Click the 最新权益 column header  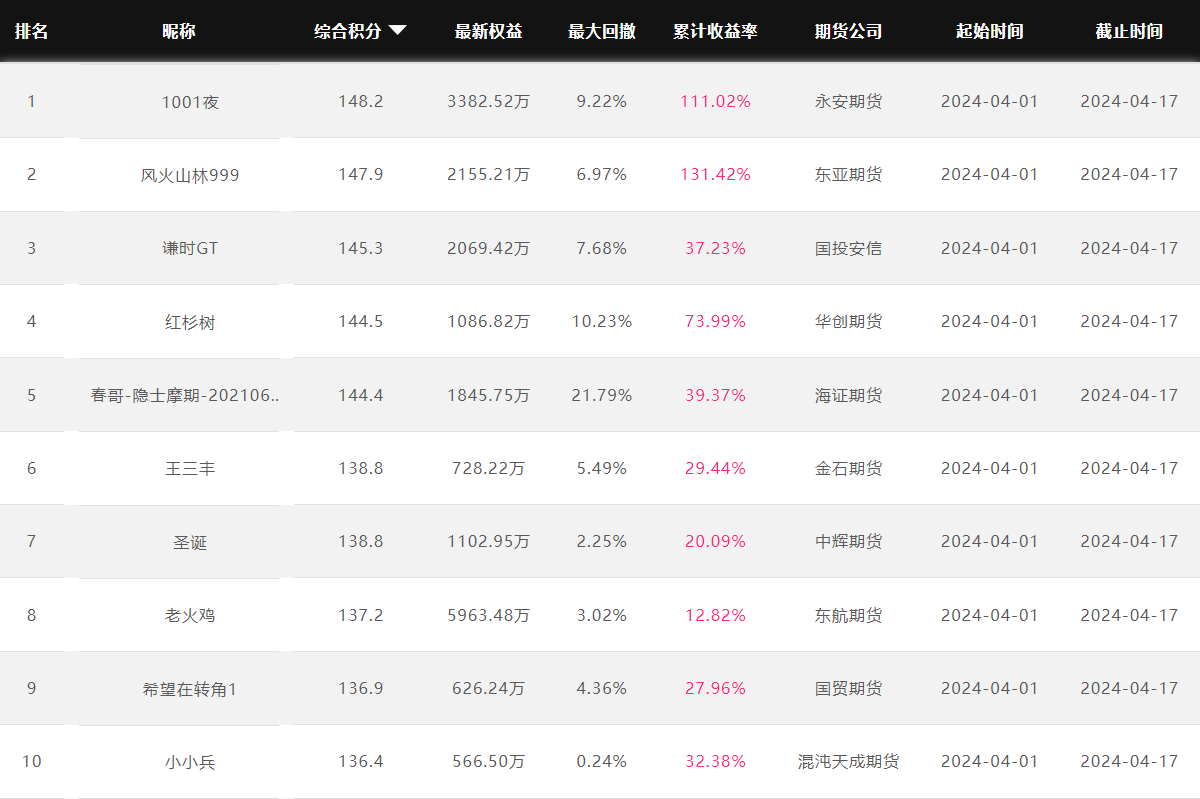[x=488, y=31]
